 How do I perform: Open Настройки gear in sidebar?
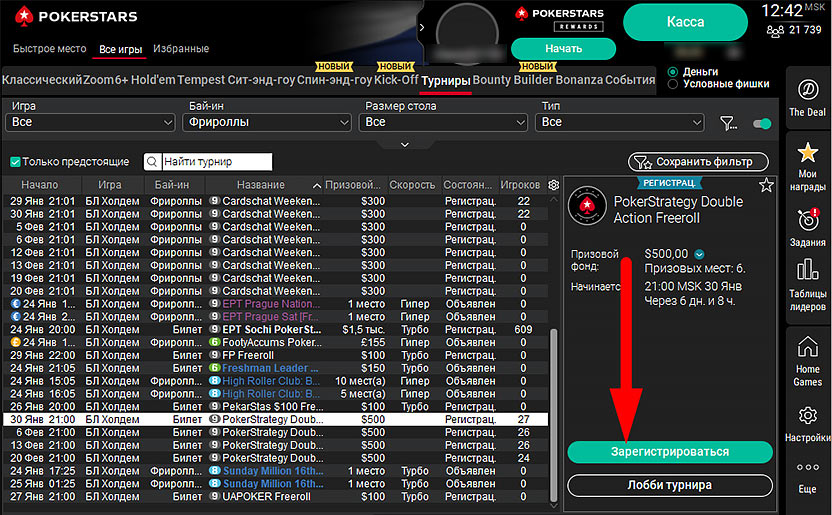click(808, 415)
